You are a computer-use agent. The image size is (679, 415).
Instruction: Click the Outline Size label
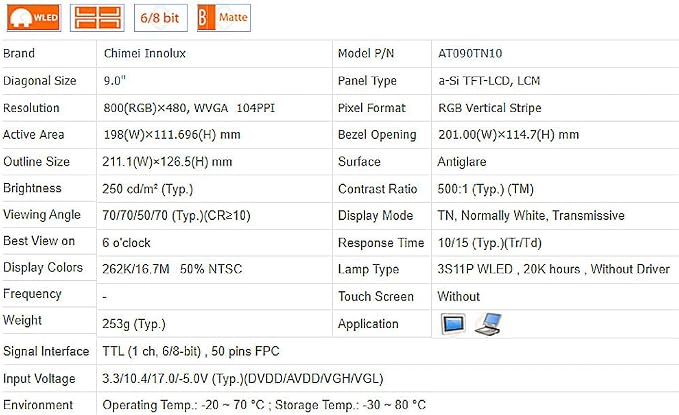pyautogui.click(x=36, y=162)
